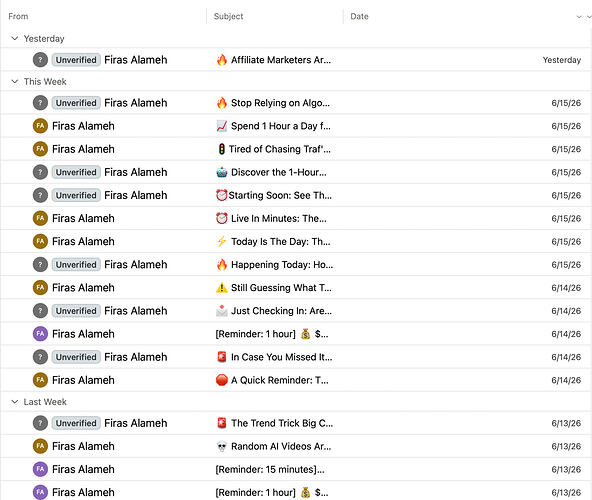This screenshot has width=592, height=500.
Task: Open email 'Live In Minutes: The...'
Action: [x=296, y=218]
